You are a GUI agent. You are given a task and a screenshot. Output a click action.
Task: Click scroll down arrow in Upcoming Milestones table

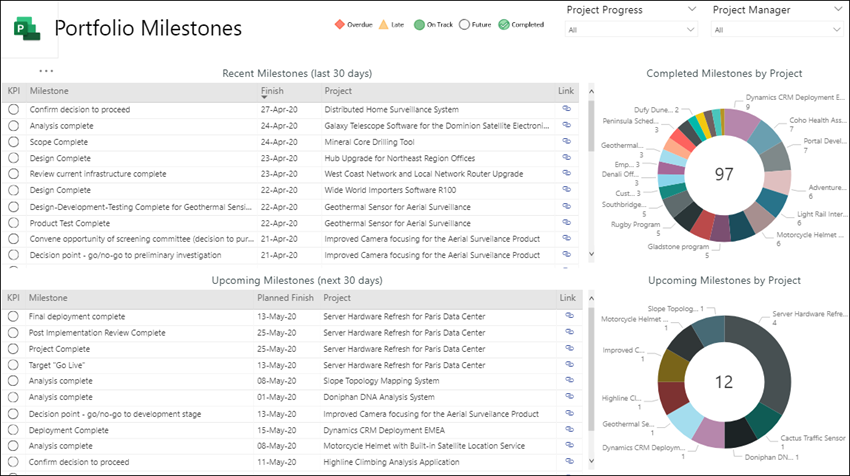[591, 461]
